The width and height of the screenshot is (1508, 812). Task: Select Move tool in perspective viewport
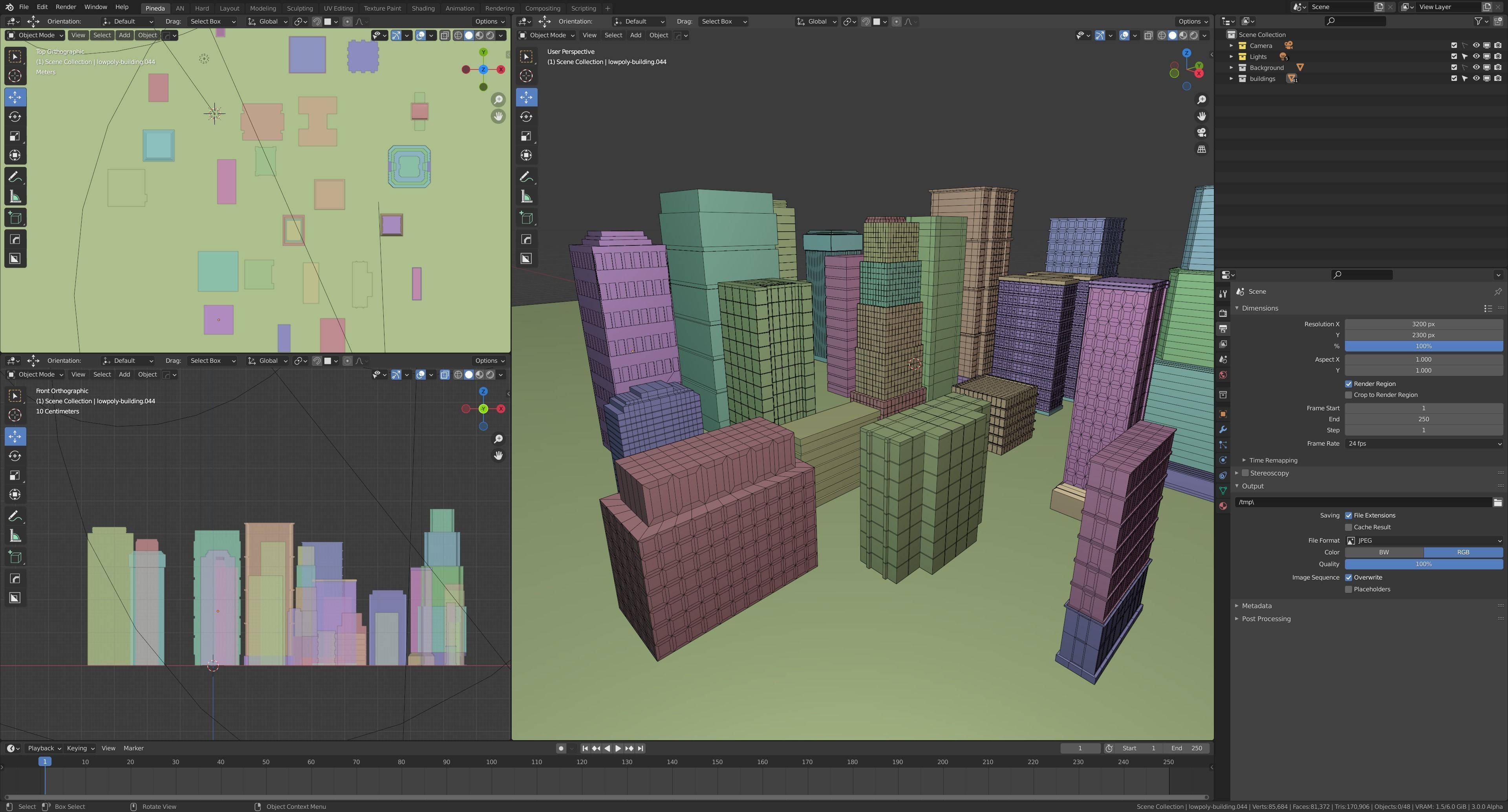tap(526, 97)
